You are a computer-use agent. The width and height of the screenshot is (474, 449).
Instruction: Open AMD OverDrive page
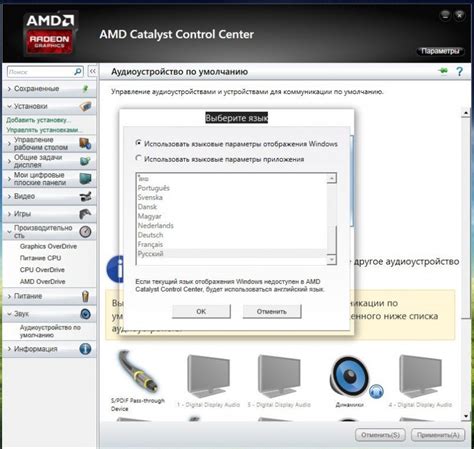click(42, 282)
